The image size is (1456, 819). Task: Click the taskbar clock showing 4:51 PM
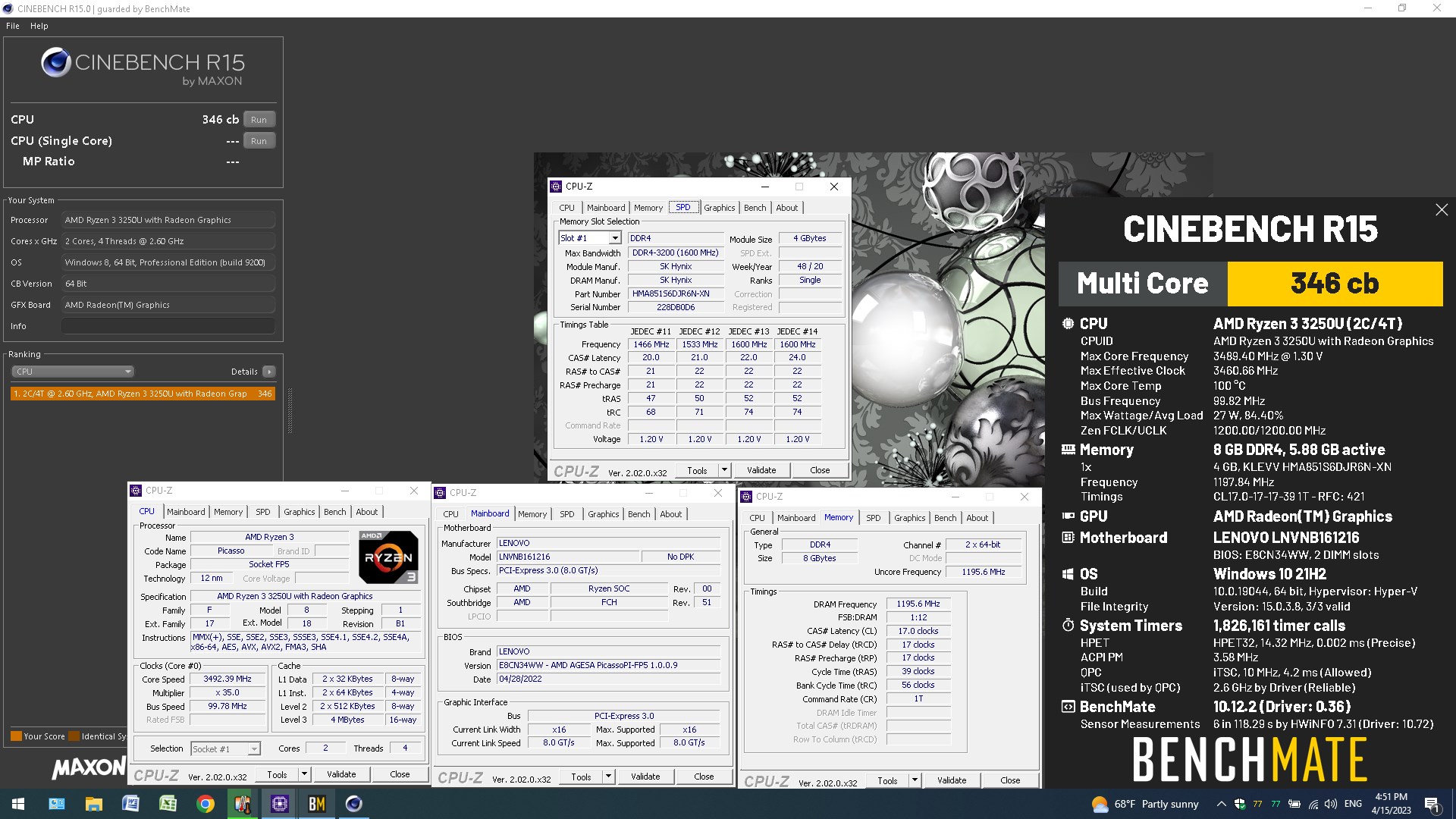[x=1391, y=804]
